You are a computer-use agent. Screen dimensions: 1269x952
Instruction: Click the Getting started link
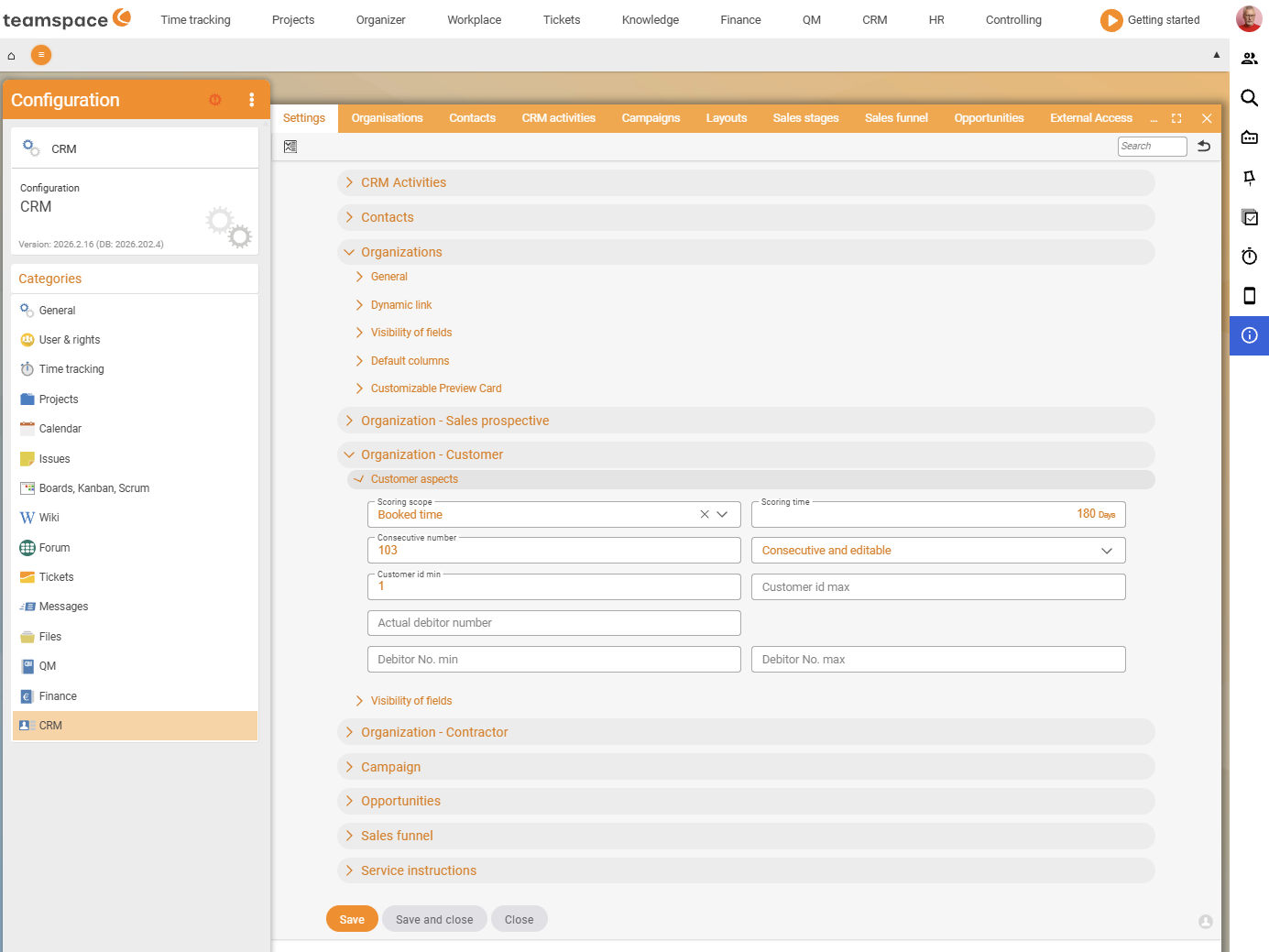(1164, 20)
